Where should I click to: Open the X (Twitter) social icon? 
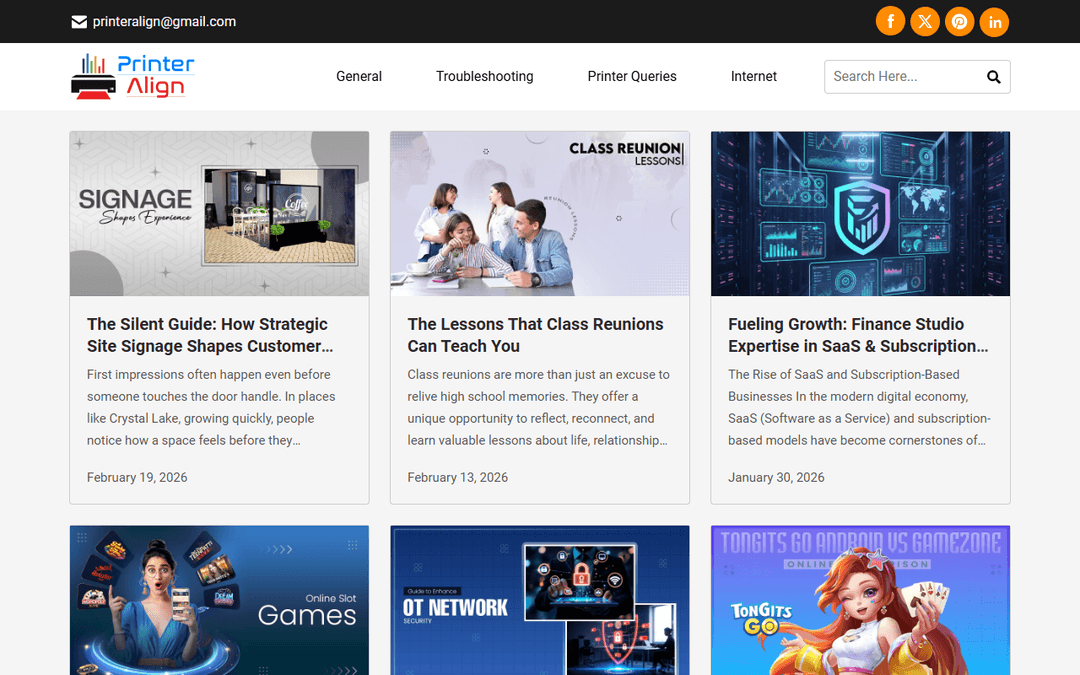click(924, 21)
